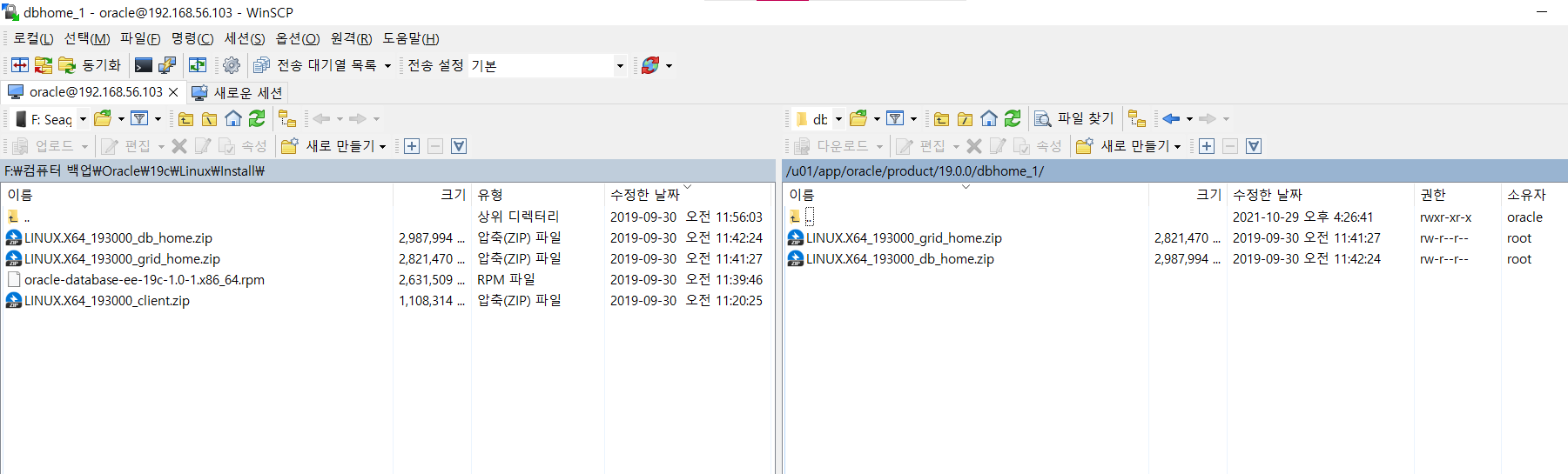Open the 로컬(L) menu
Screen dimensions: 1568x474
pos(33,38)
